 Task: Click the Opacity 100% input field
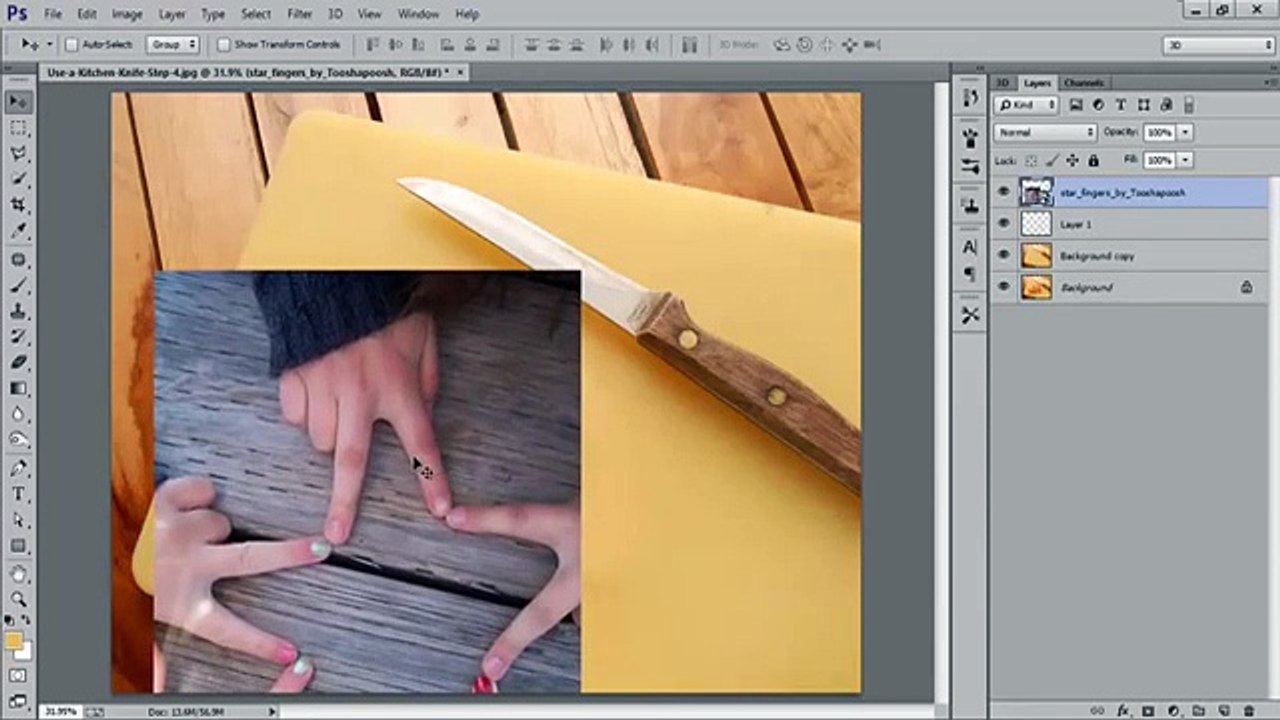[1160, 132]
